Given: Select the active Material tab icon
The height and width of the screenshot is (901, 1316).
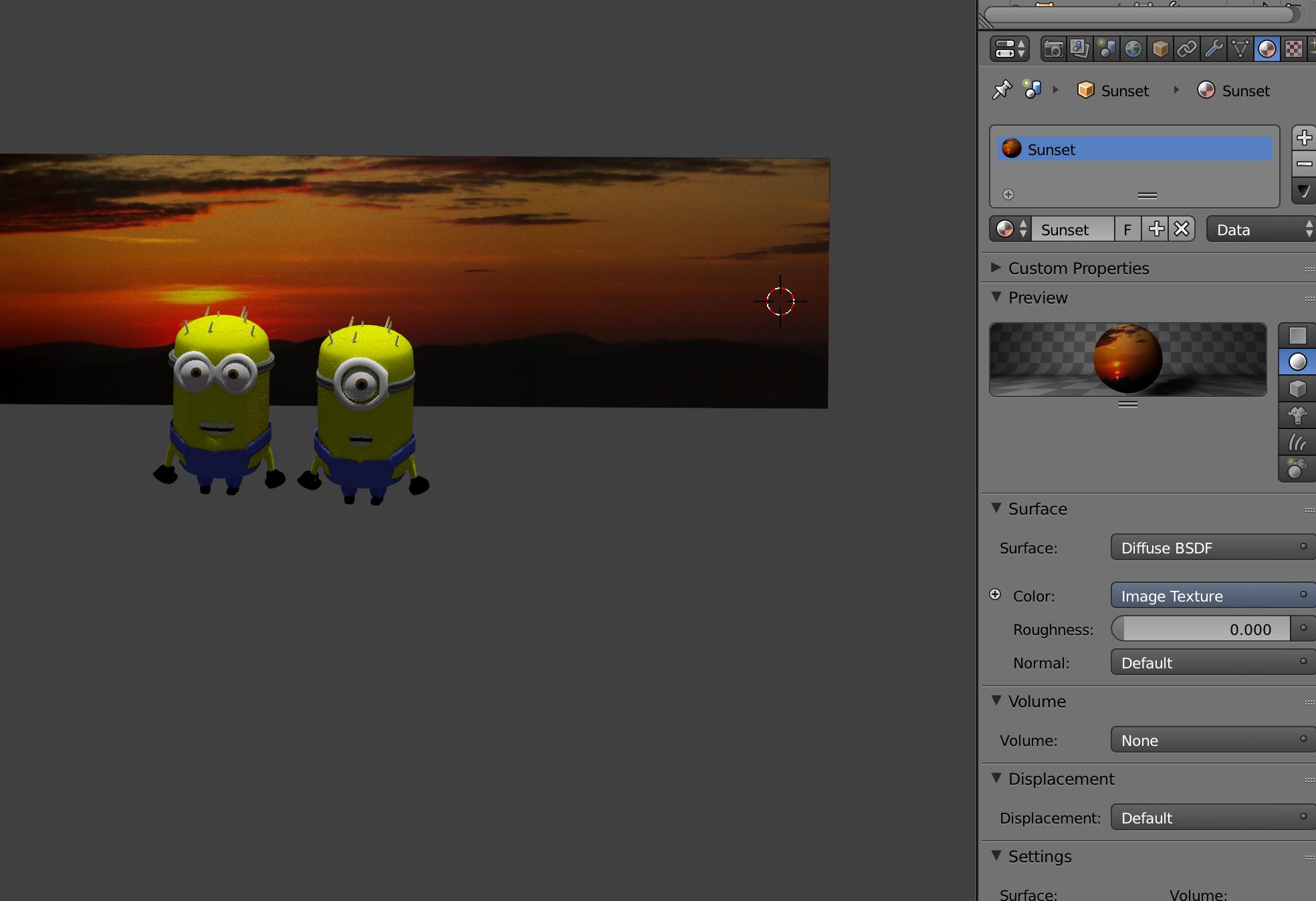Looking at the screenshot, I should 1267,49.
